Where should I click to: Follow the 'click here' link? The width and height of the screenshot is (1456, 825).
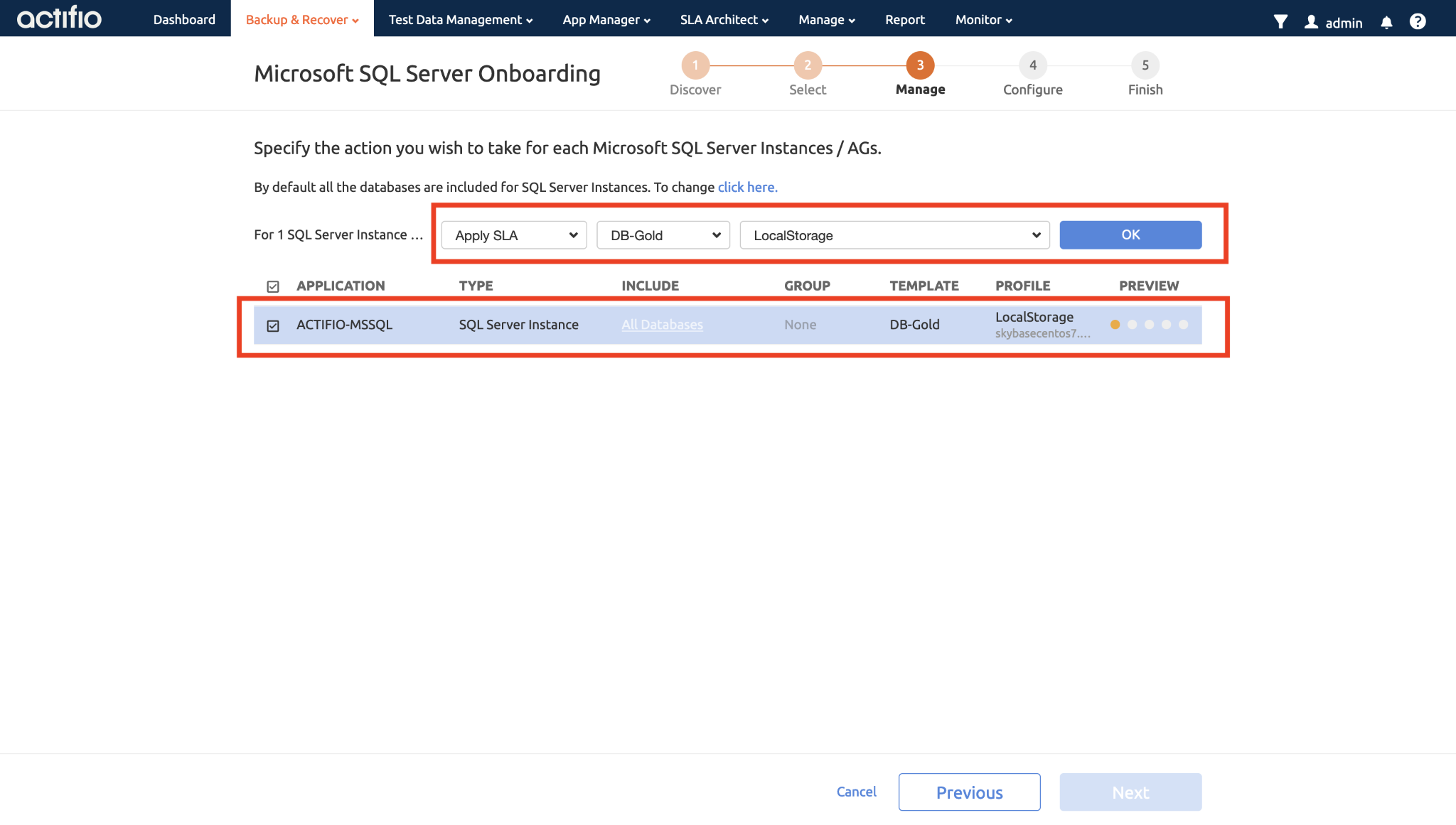(747, 187)
